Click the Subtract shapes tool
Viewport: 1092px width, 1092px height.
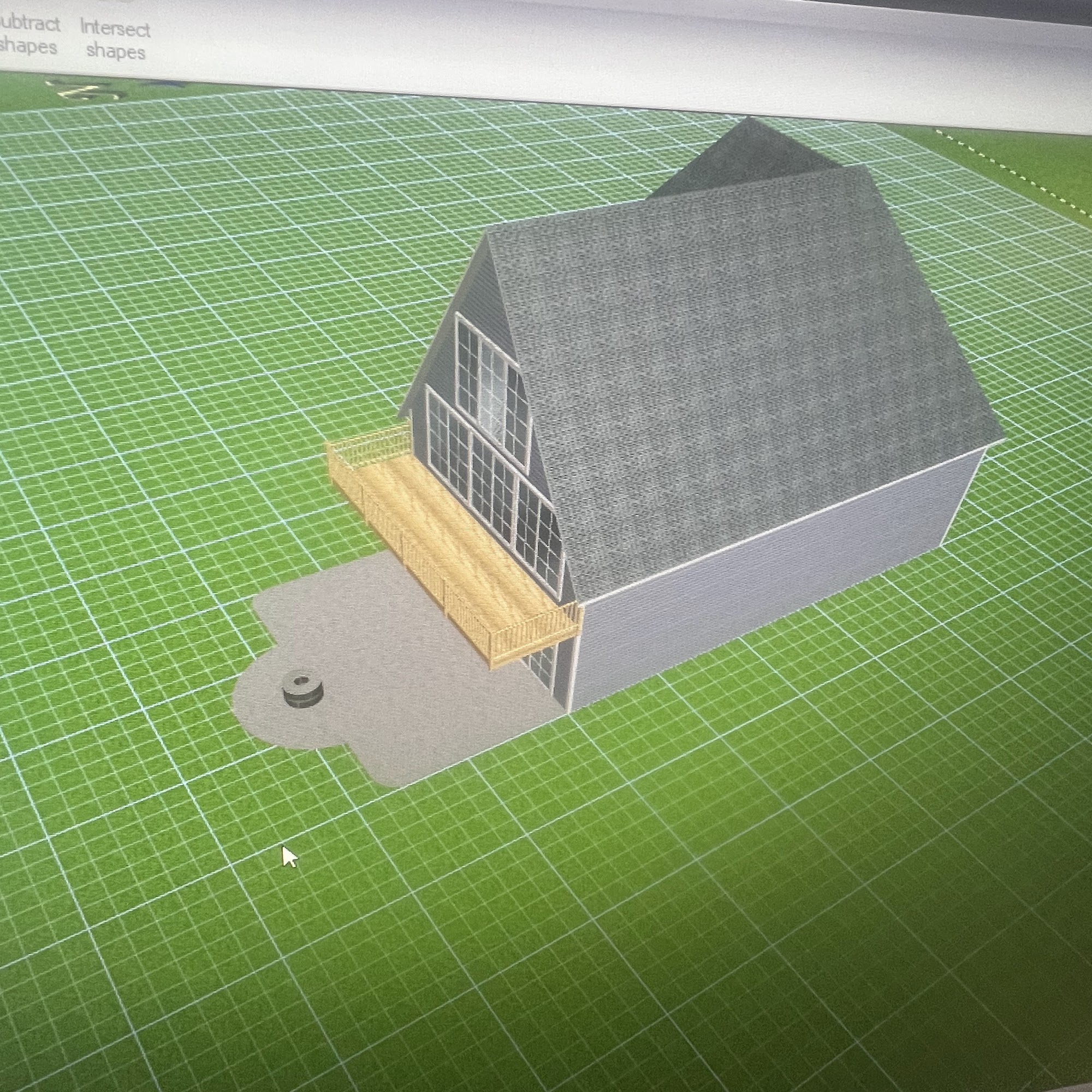[x=28, y=35]
